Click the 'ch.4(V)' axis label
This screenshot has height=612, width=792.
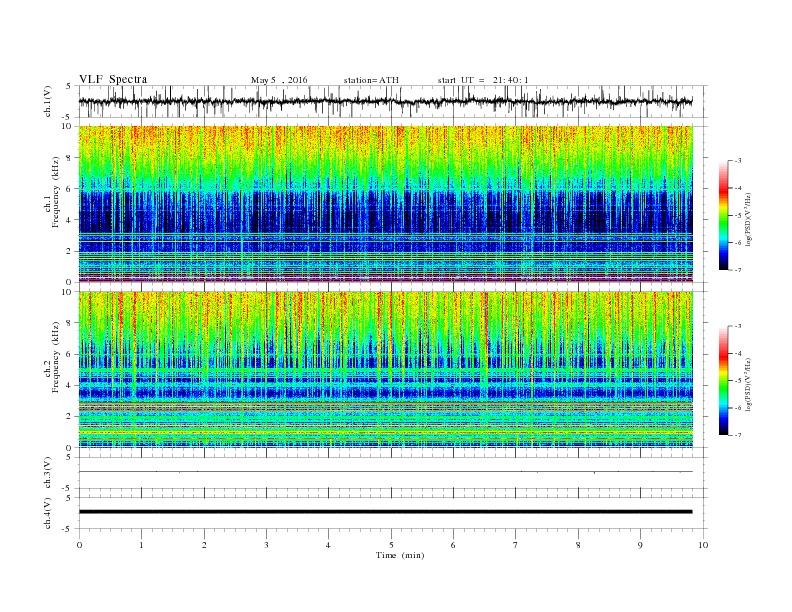[x=48, y=513]
